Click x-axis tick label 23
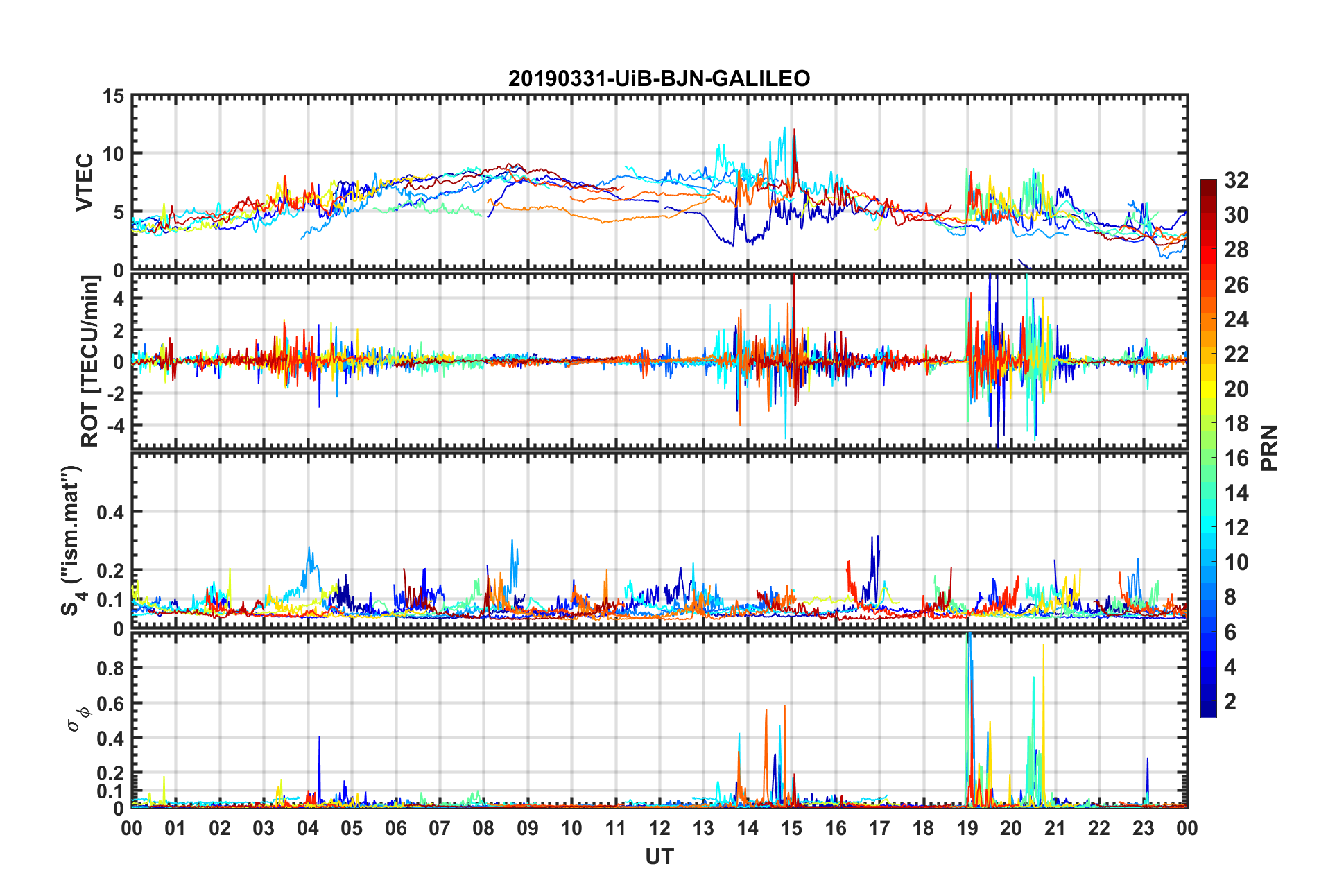1319x896 pixels. pos(1143,828)
